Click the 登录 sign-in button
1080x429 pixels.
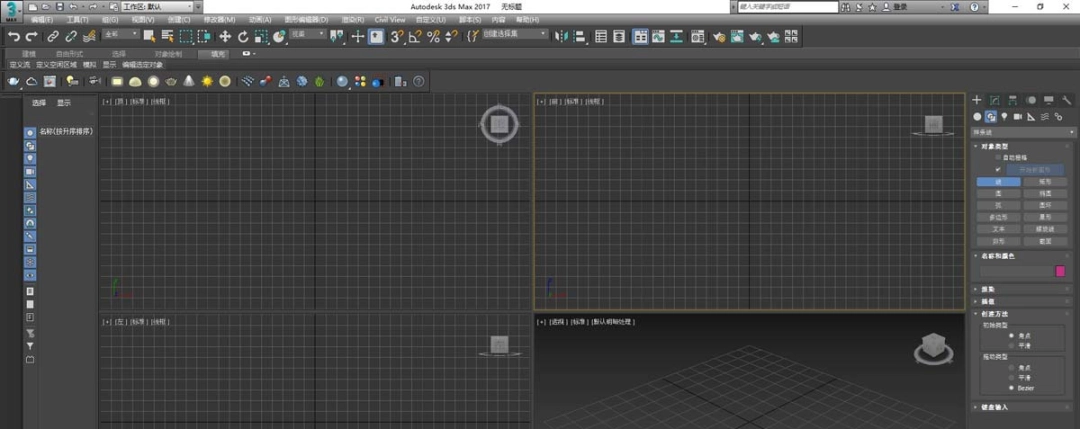pos(895,6)
